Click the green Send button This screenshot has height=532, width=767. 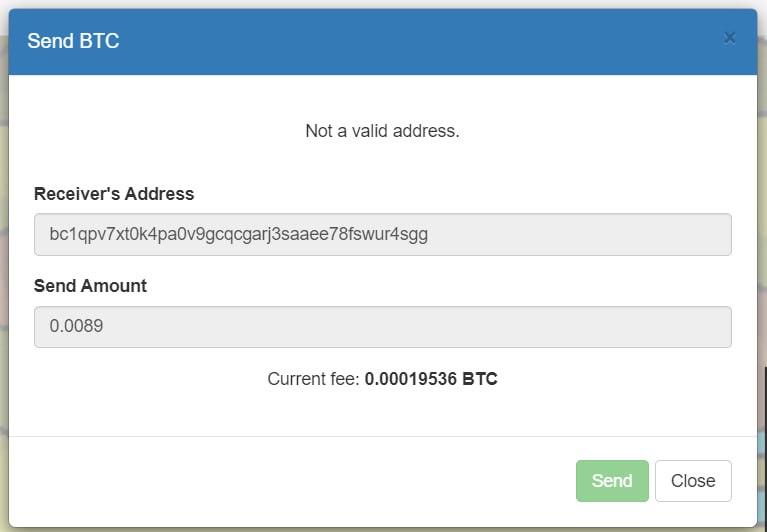click(612, 481)
